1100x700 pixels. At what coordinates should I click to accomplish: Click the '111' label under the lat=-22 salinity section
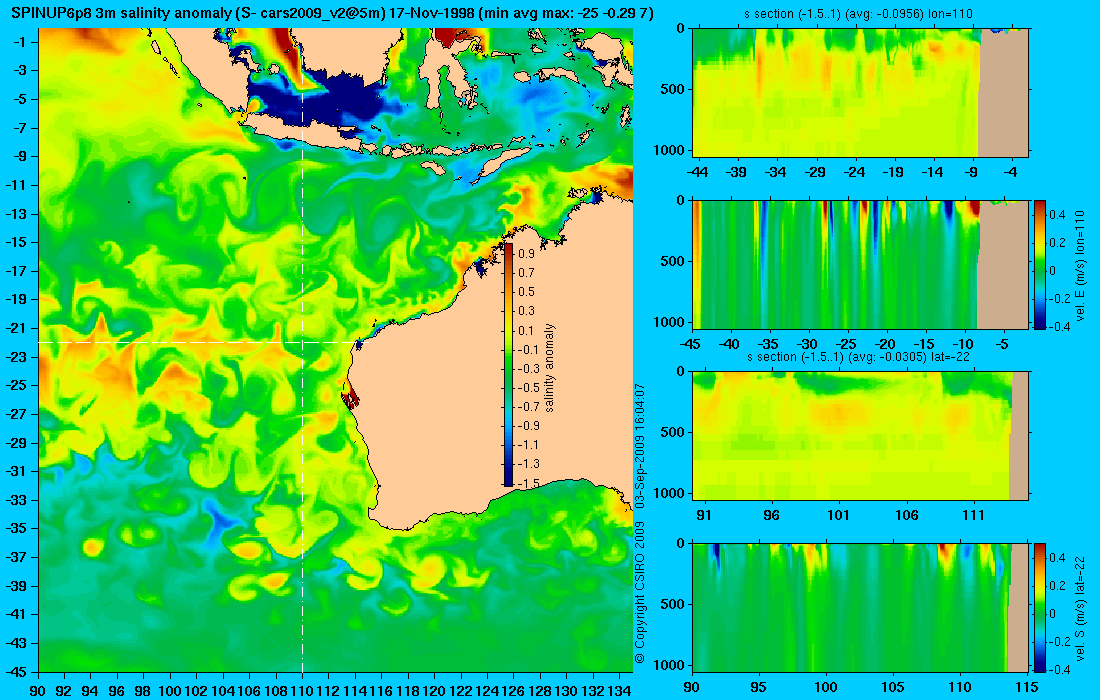coord(974,516)
